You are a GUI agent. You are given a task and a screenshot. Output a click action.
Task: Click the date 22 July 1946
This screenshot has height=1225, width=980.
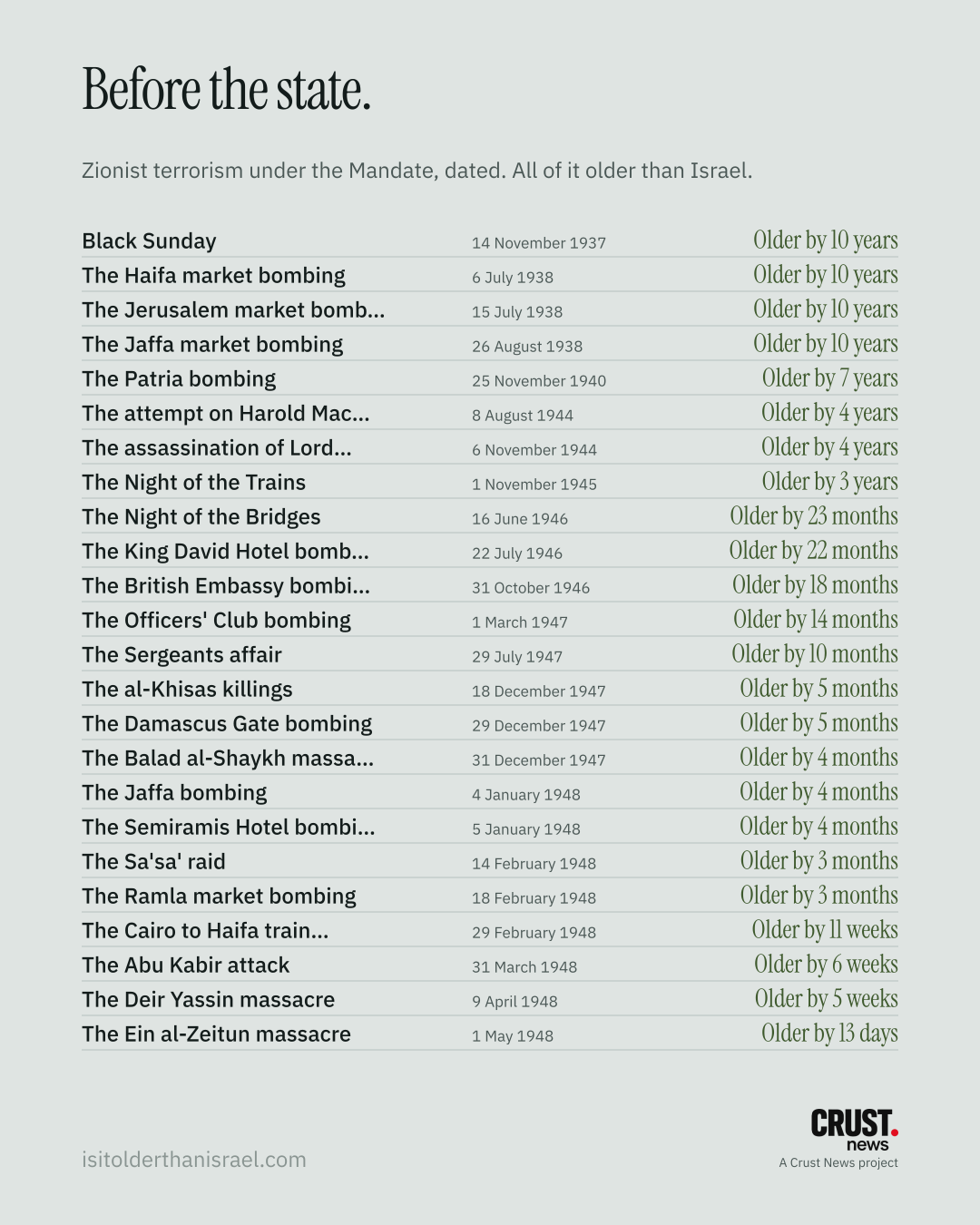[x=517, y=554]
